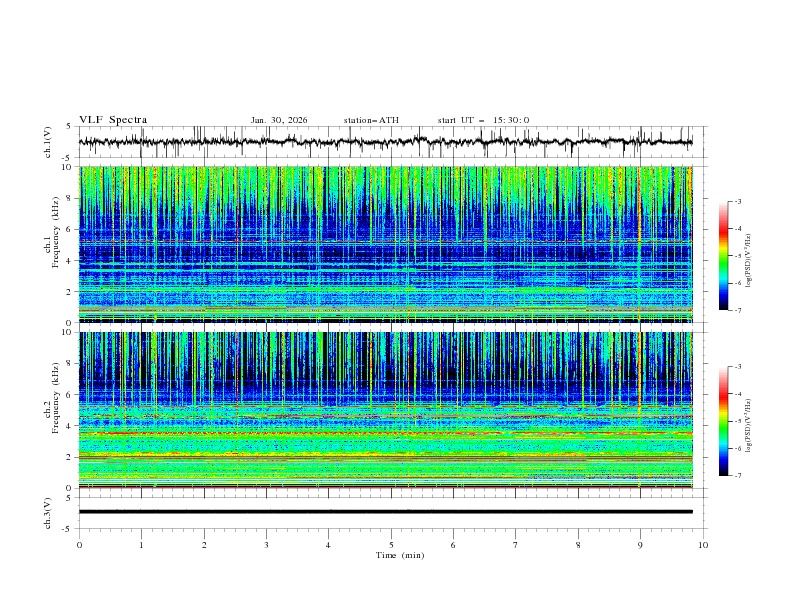
Task: Click the 'ch.1(V)' waveform axis label
Action: coord(48,142)
